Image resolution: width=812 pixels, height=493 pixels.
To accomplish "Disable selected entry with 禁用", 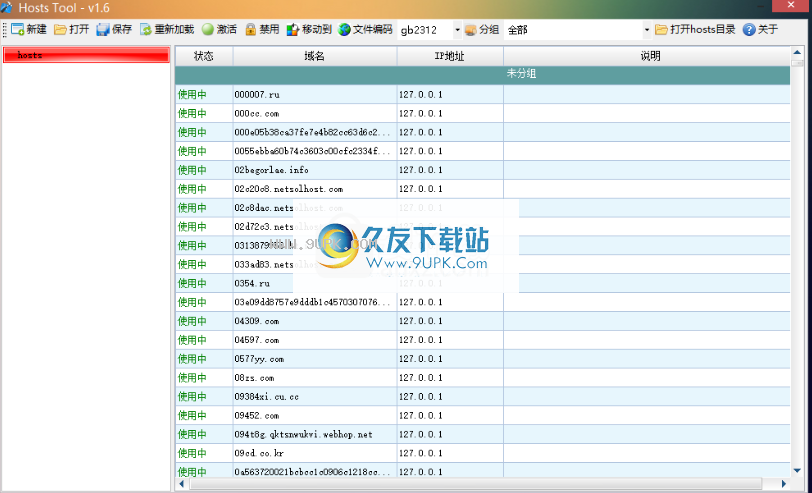I will click(x=262, y=30).
